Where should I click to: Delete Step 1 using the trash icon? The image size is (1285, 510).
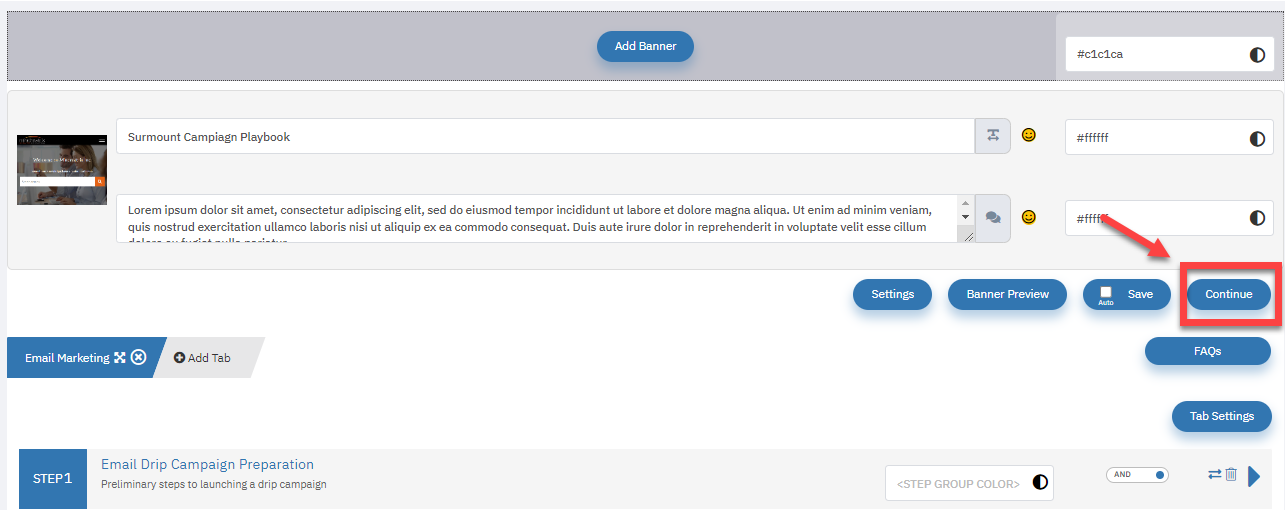[1231, 475]
